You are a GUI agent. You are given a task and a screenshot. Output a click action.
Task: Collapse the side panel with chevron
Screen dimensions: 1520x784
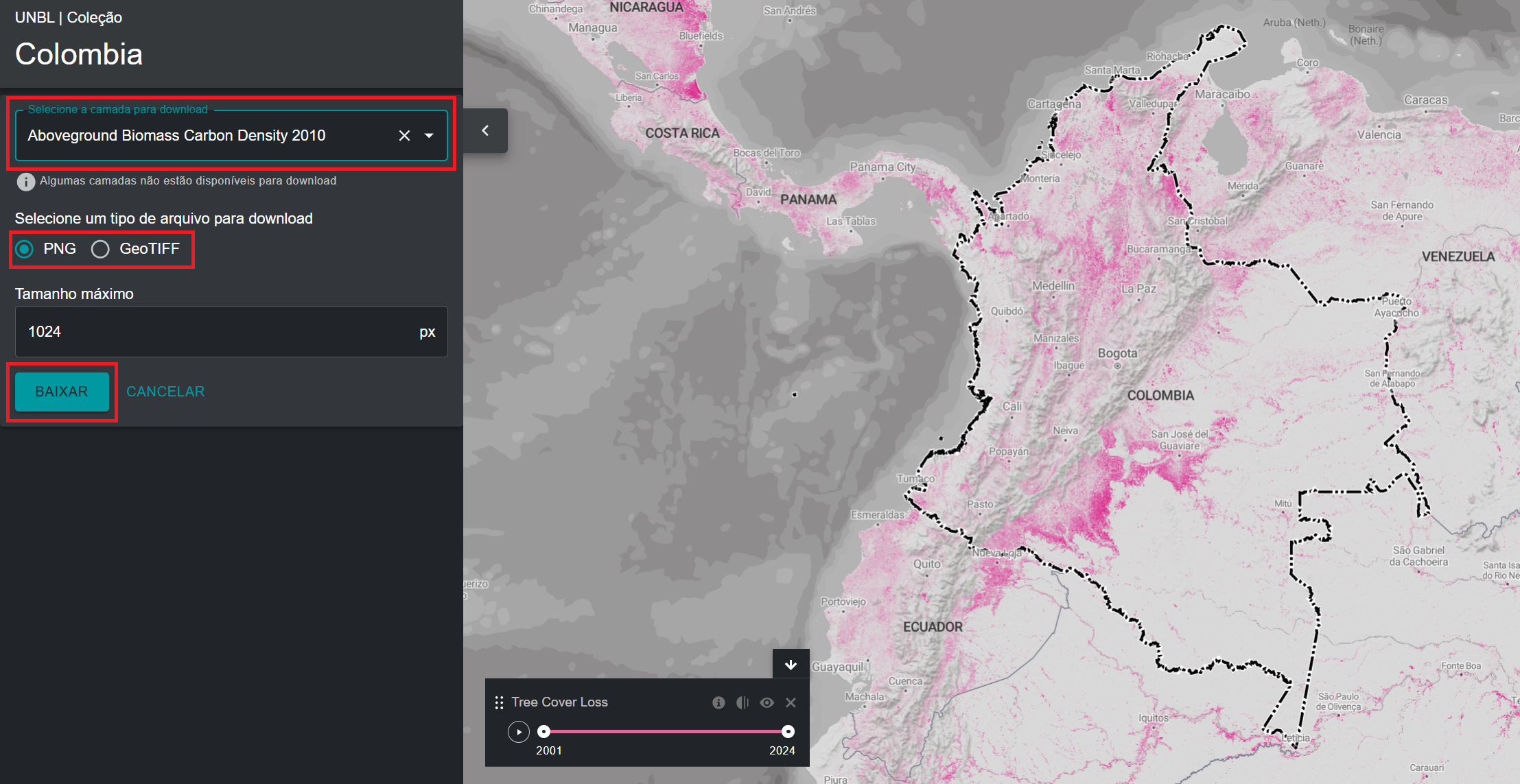coord(485,130)
